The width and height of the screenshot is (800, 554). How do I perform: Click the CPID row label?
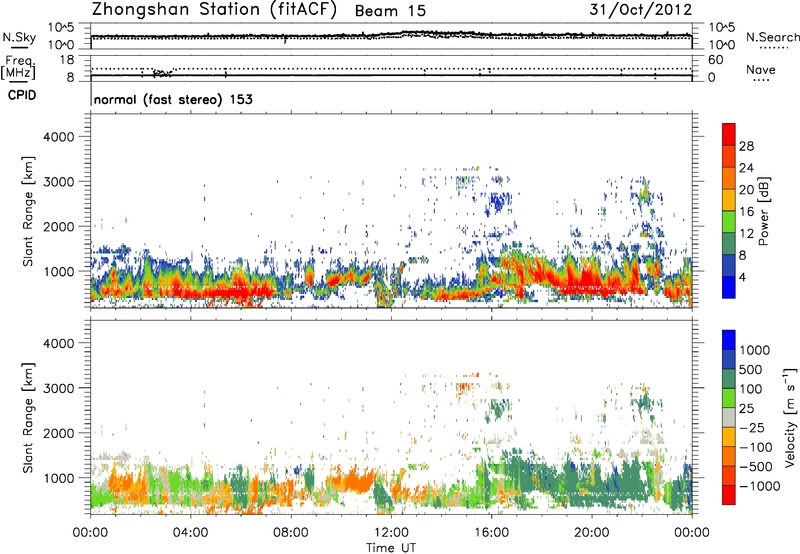(x=22, y=95)
